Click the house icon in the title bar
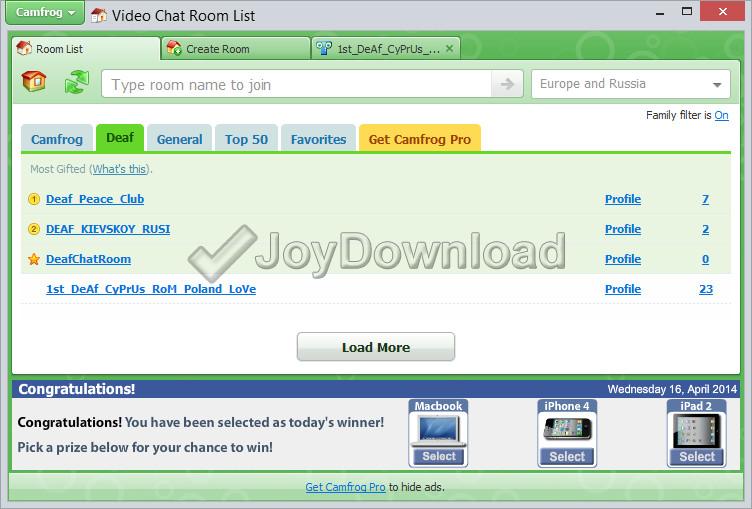 [99, 15]
